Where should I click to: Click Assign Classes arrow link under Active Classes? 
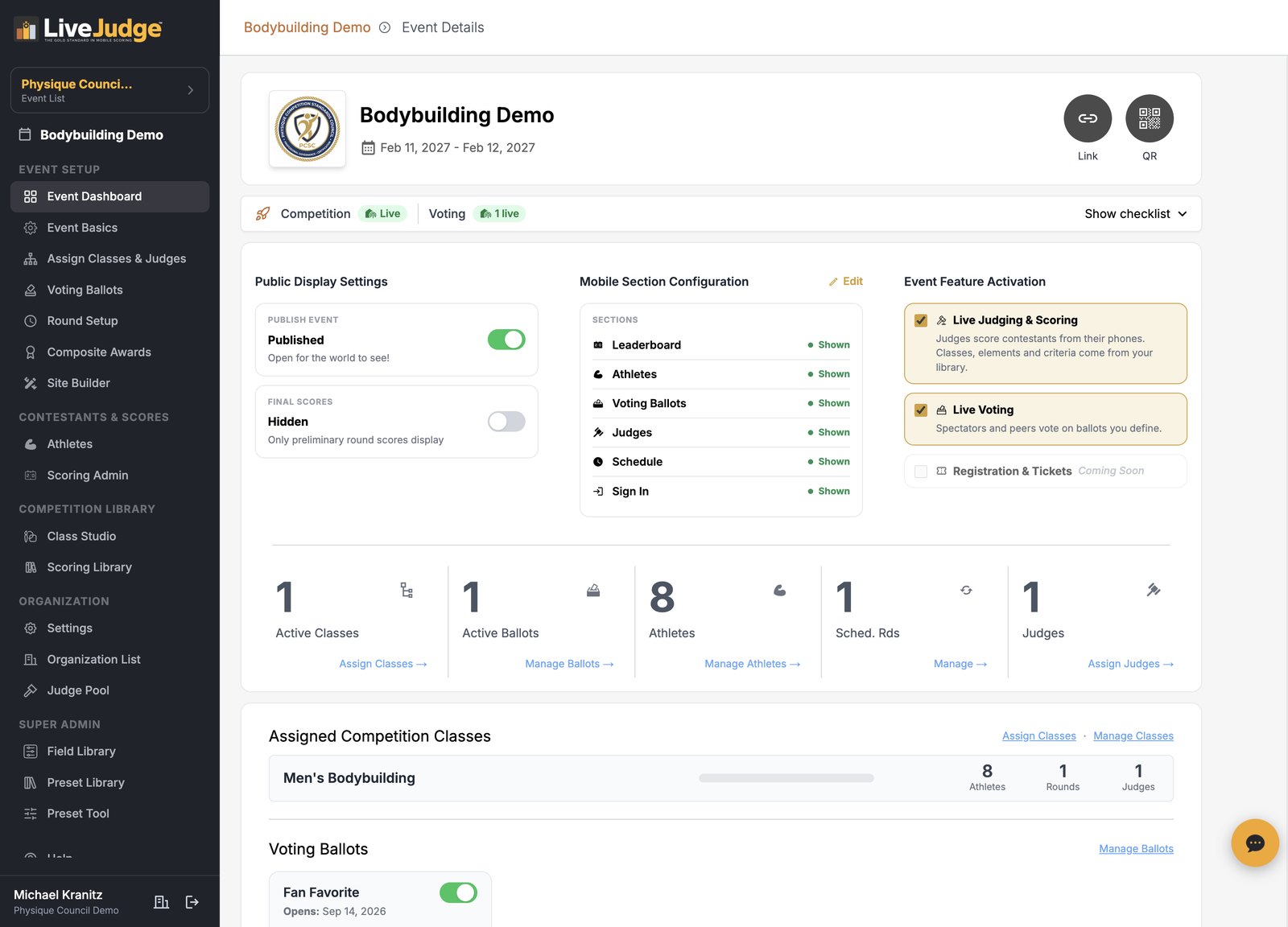click(x=383, y=664)
